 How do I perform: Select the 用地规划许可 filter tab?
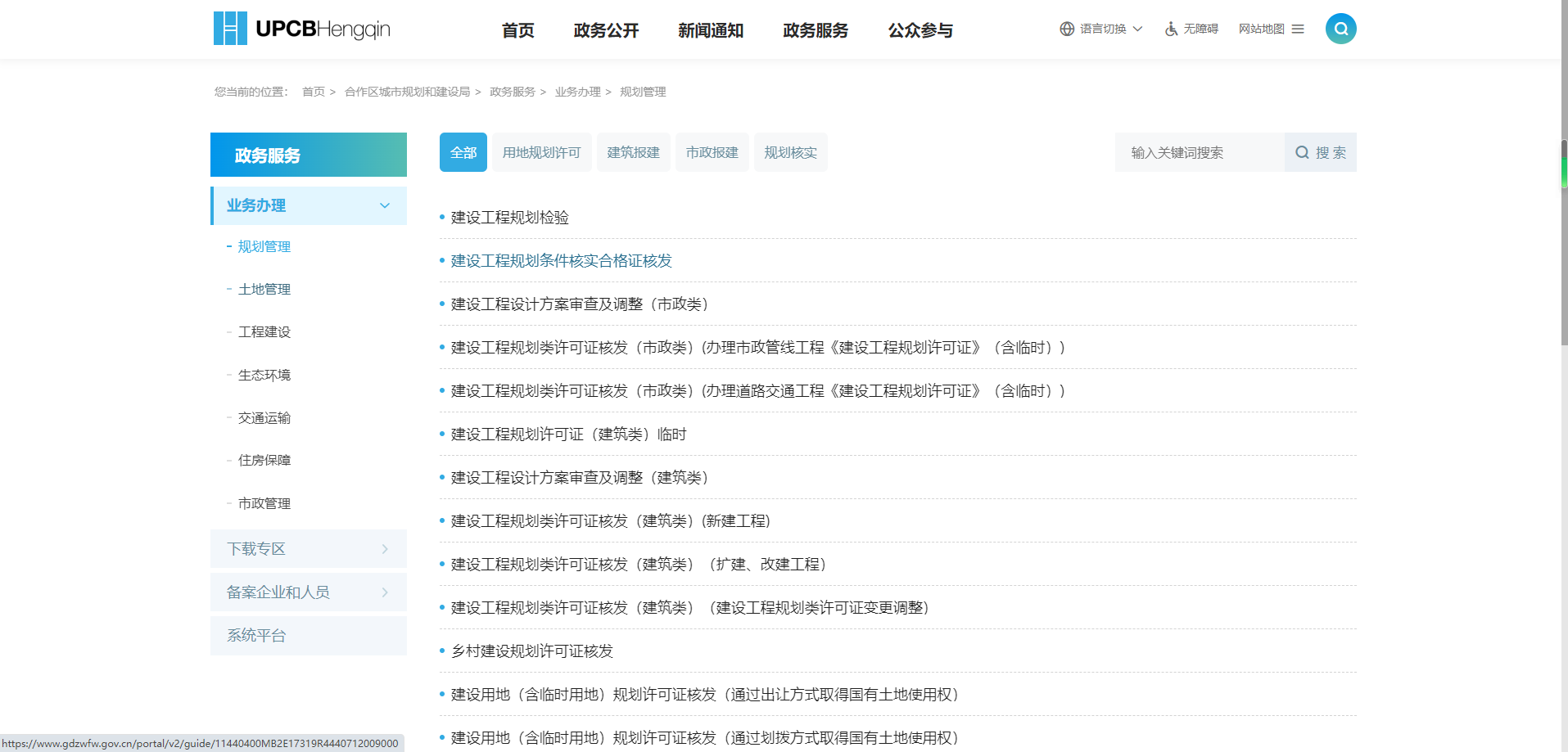coord(541,152)
